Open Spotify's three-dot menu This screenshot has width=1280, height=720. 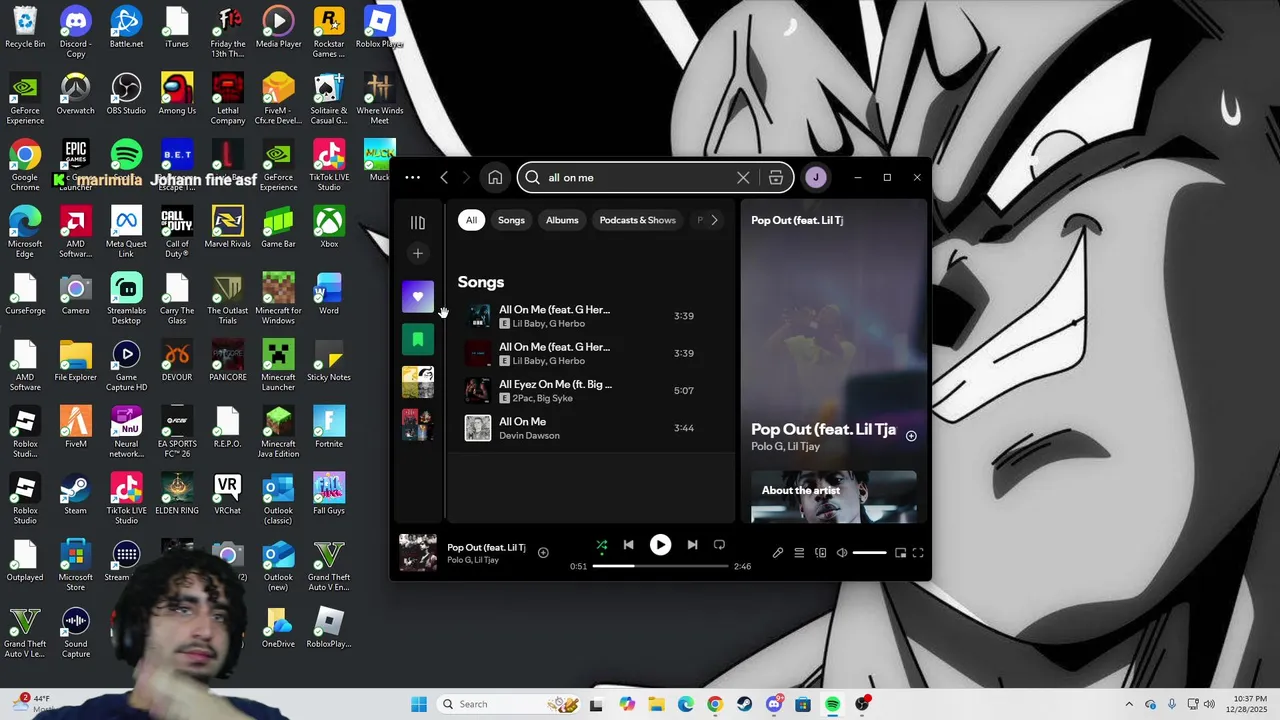point(412,178)
